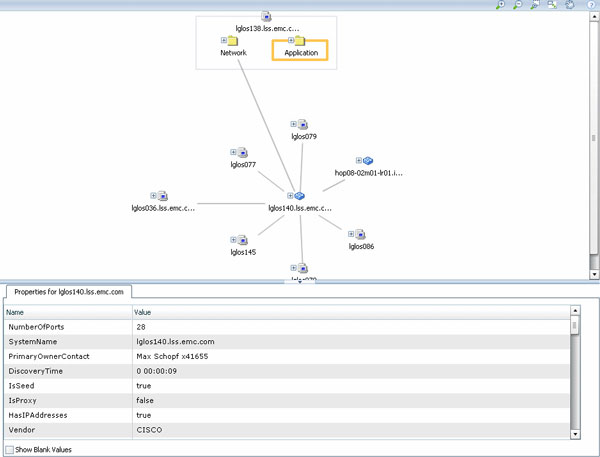The width and height of the screenshot is (600, 457).
Task: Click the properties table scrollbar thumb
Action: [575, 325]
